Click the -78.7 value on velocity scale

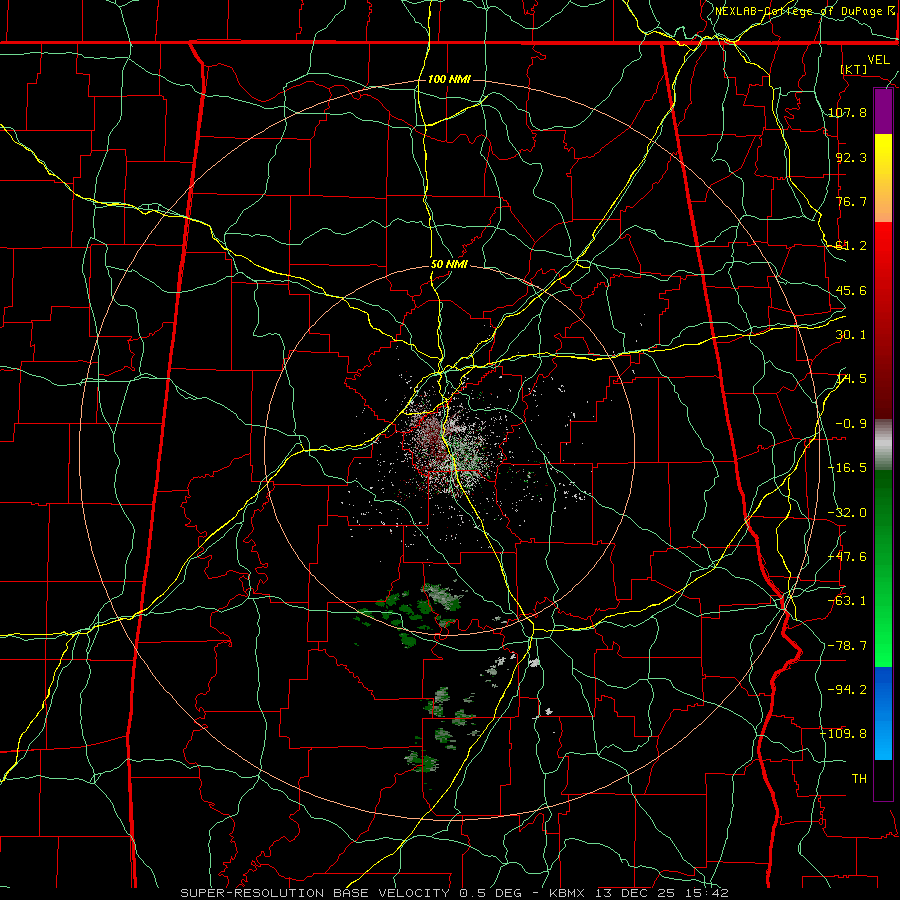coord(847,646)
